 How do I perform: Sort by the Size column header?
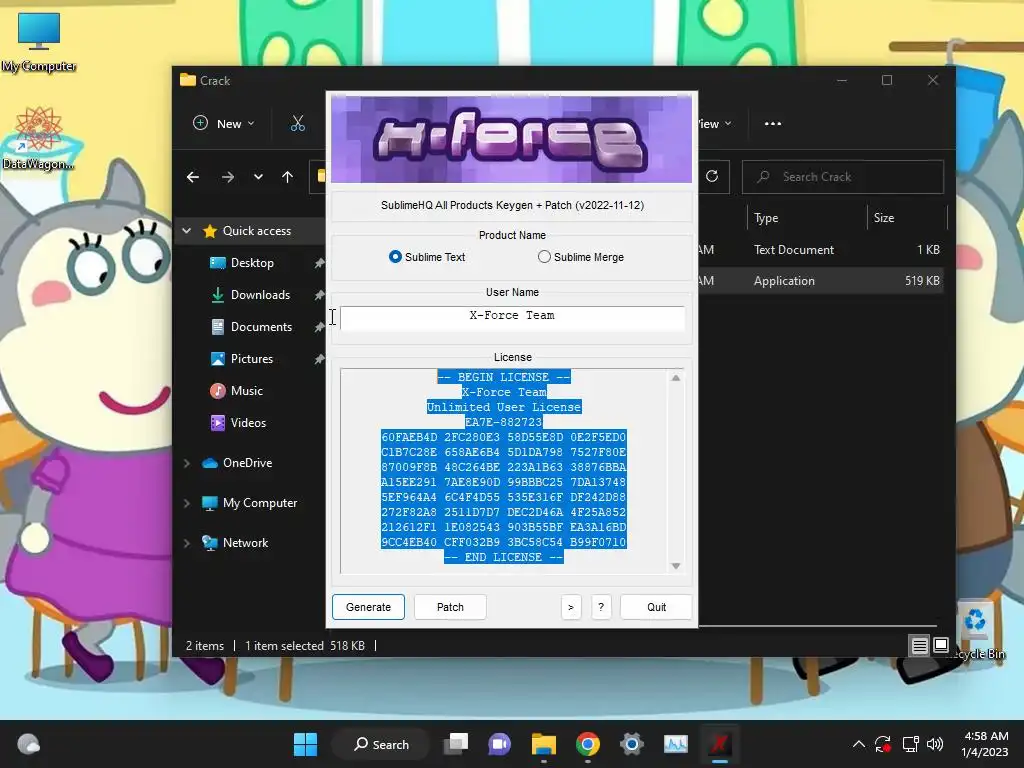point(884,218)
